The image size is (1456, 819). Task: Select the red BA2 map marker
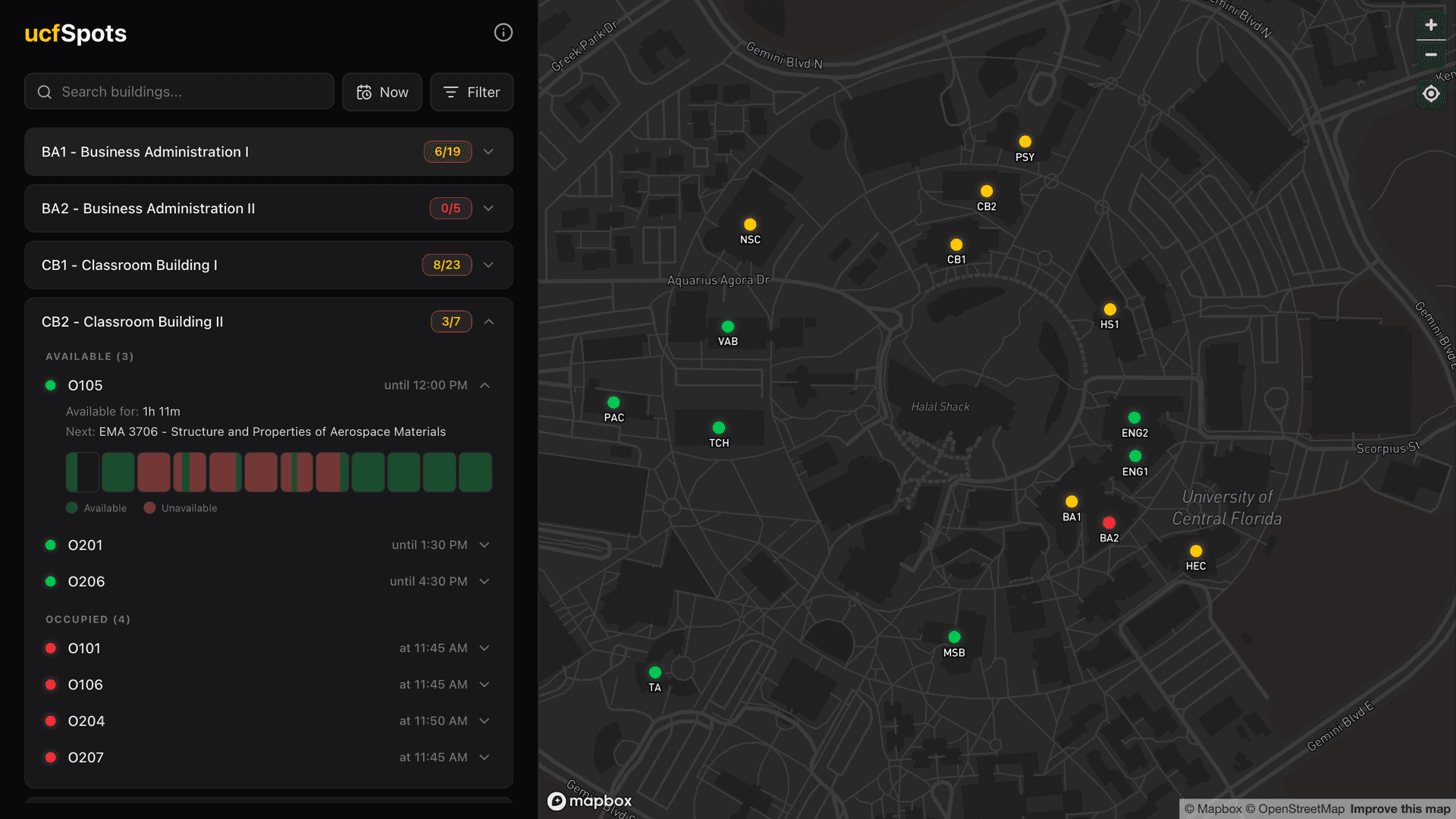tap(1109, 522)
